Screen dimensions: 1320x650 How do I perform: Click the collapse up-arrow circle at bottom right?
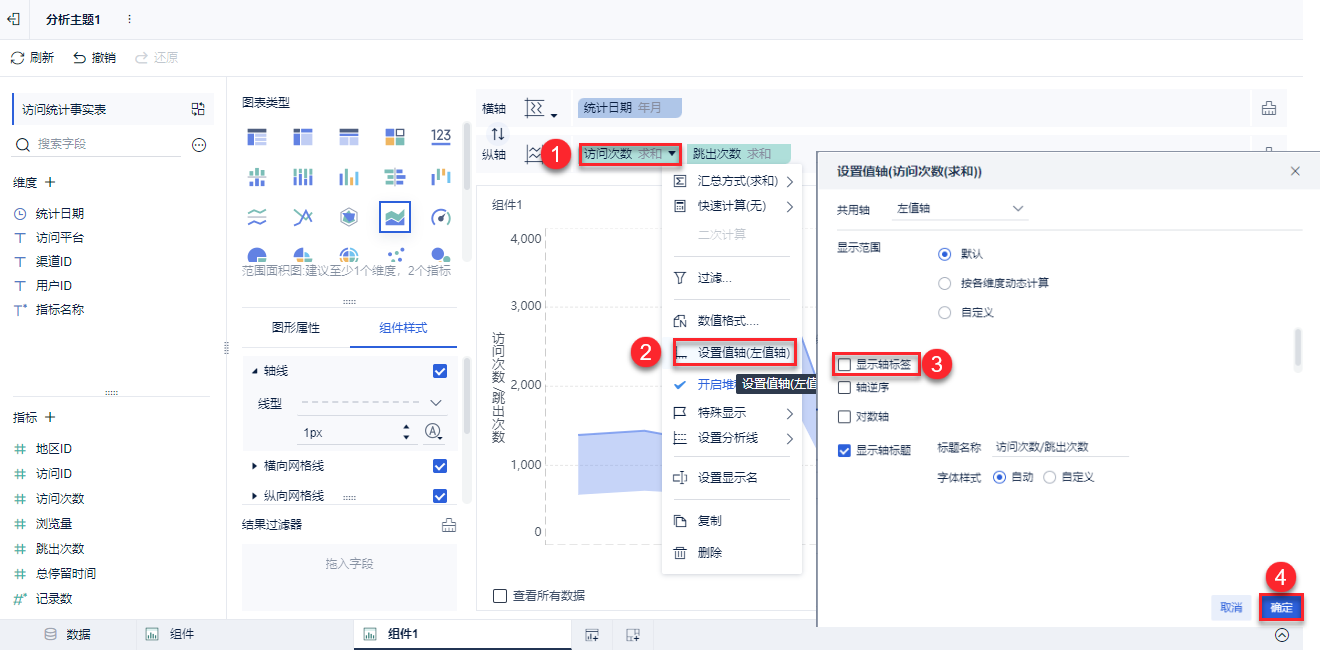coord(1282,634)
